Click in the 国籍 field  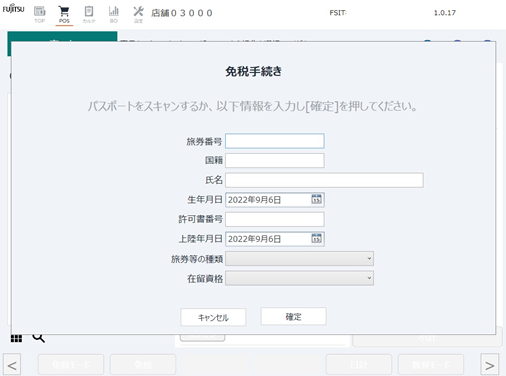[x=275, y=160]
